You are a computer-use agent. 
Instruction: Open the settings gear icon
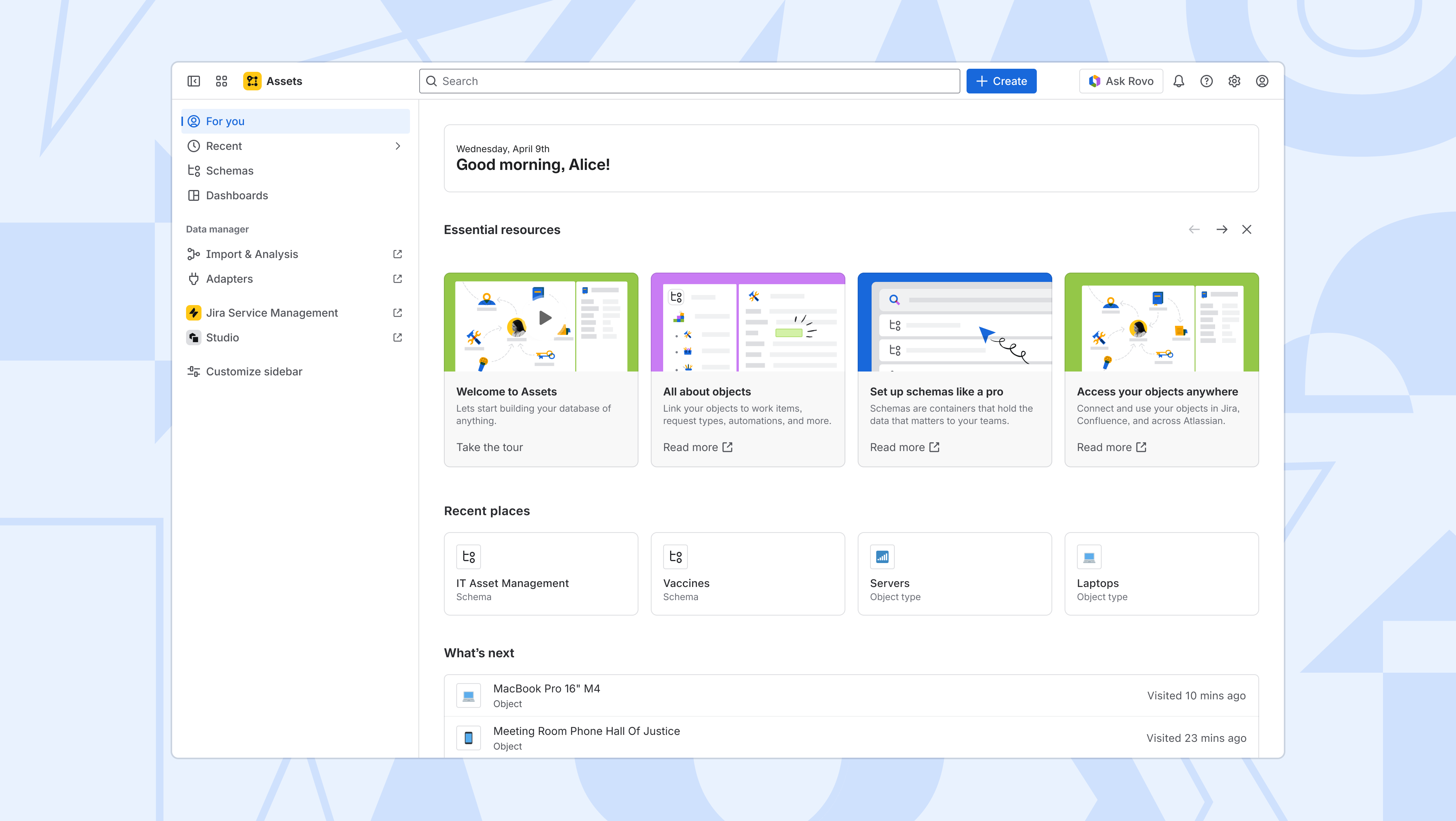(x=1234, y=81)
